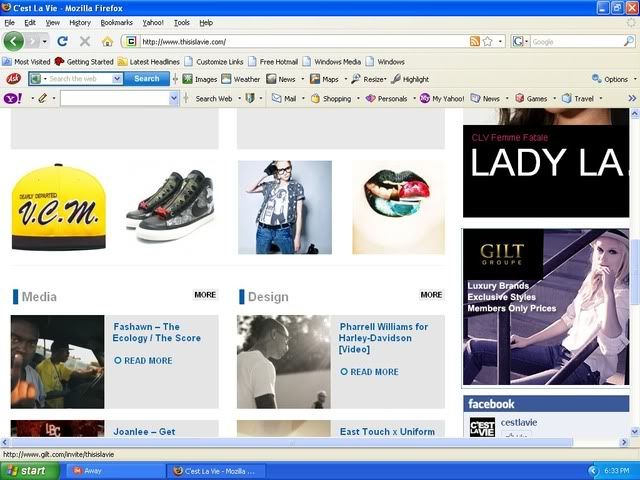Click the Yahoo! logo icon
Screen dimensions: 640x480
pyautogui.click(x=13, y=98)
